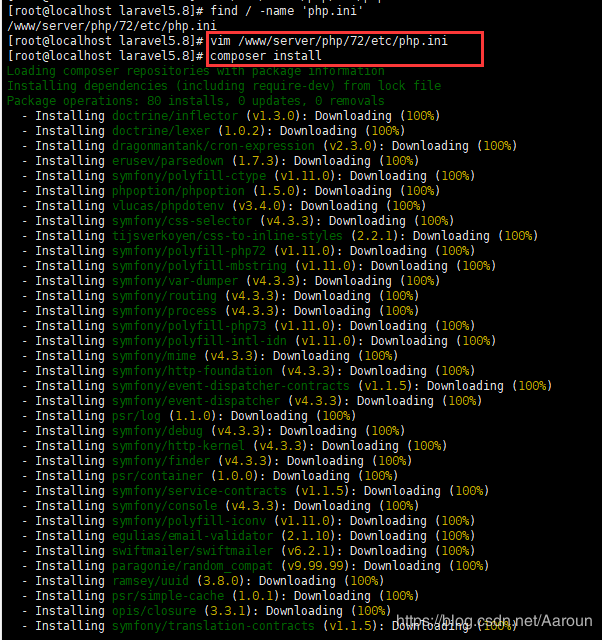Click package name symfony/polyfill-php72
The width and height of the screenshot is (602, 640).
pos(189,251)
